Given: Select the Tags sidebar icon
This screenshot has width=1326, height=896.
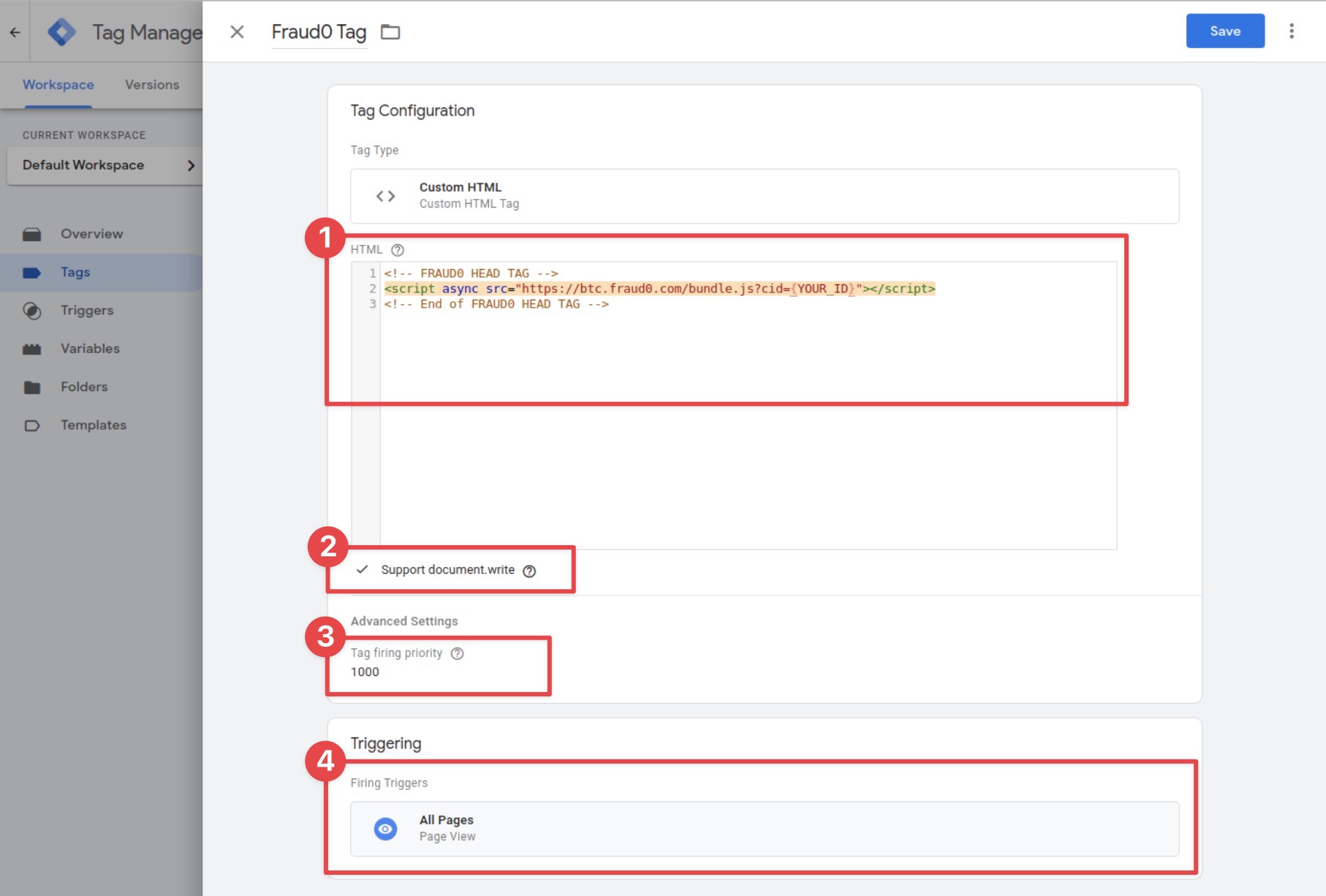Looking at the screenshot, I should [x=34, y=272].
